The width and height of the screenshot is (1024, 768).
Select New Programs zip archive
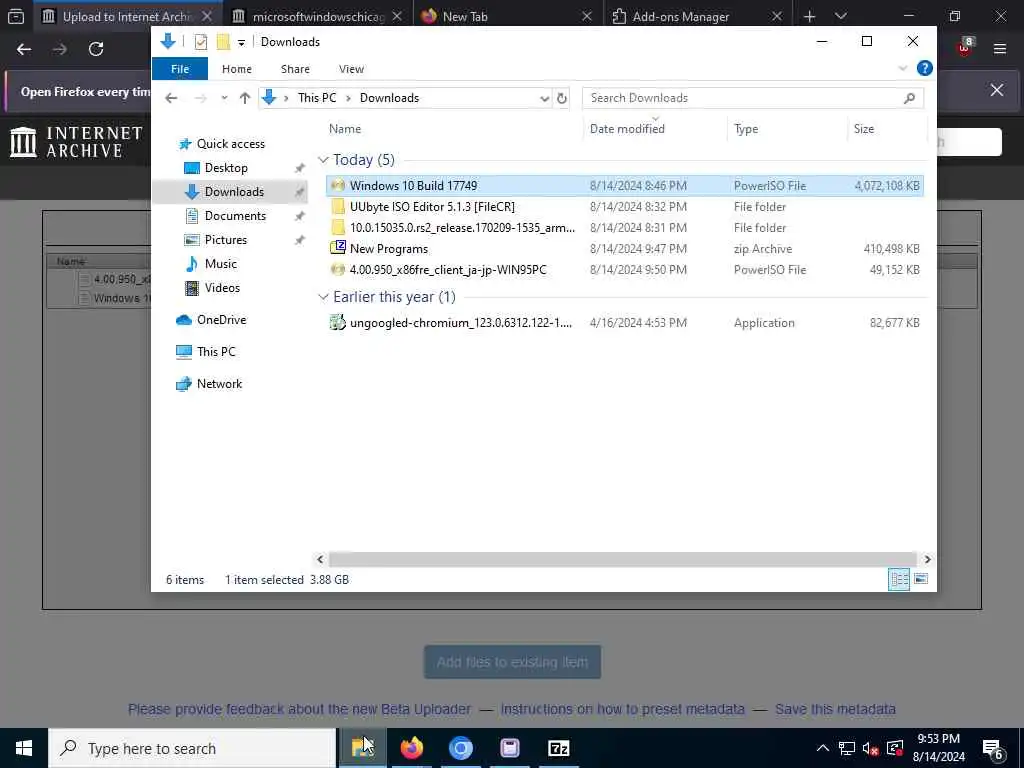click(x=624, y=248)
